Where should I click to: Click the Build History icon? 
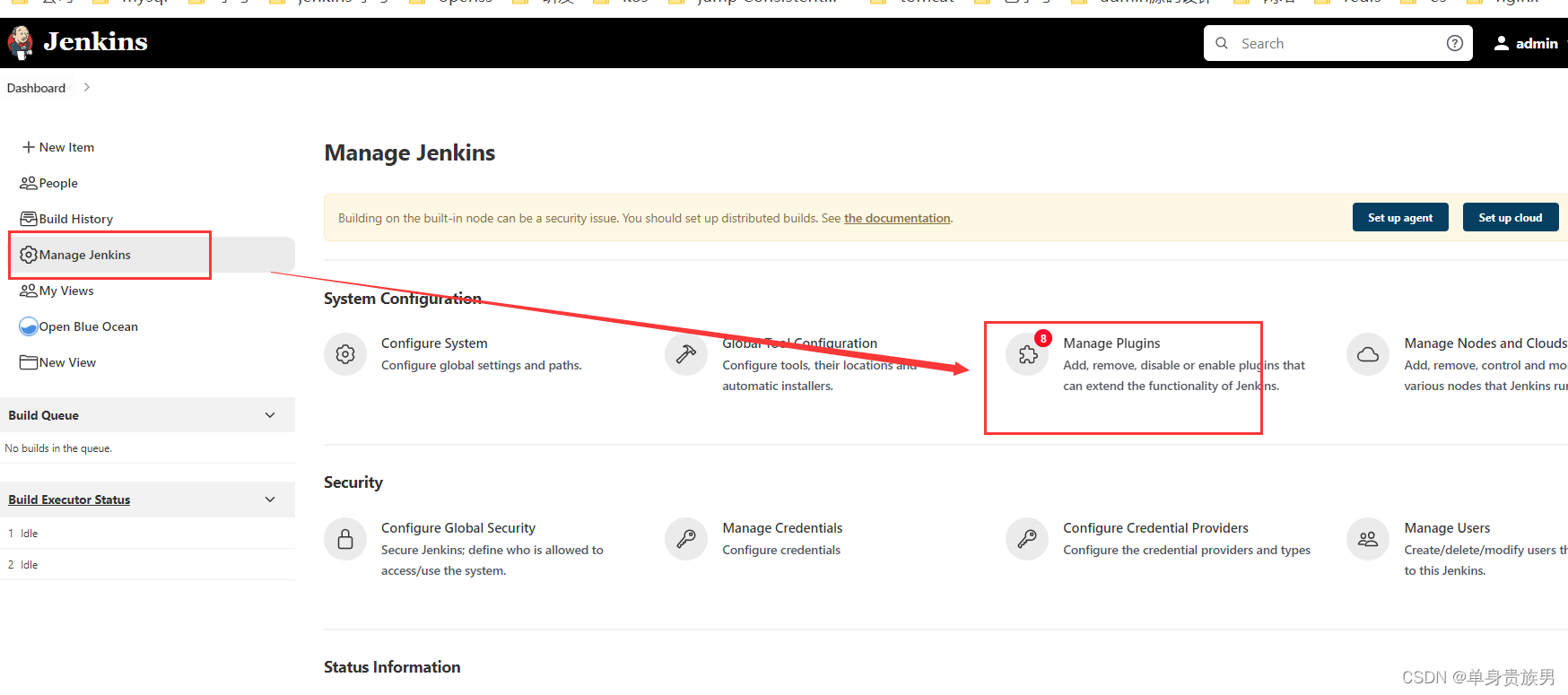pos(29,219)
